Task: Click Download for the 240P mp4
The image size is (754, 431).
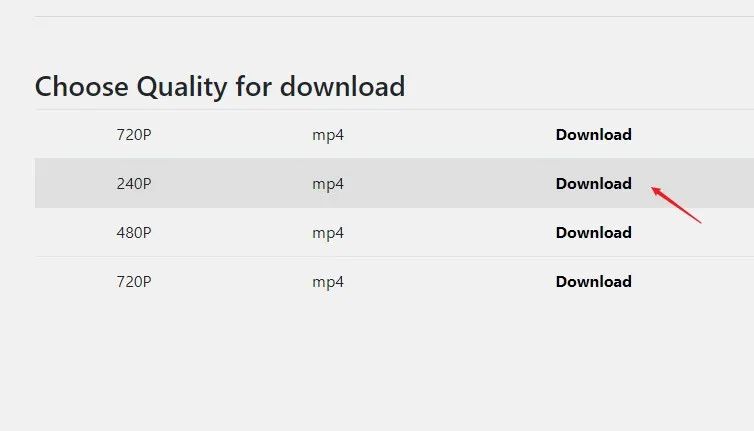Action: coord(593,183)
